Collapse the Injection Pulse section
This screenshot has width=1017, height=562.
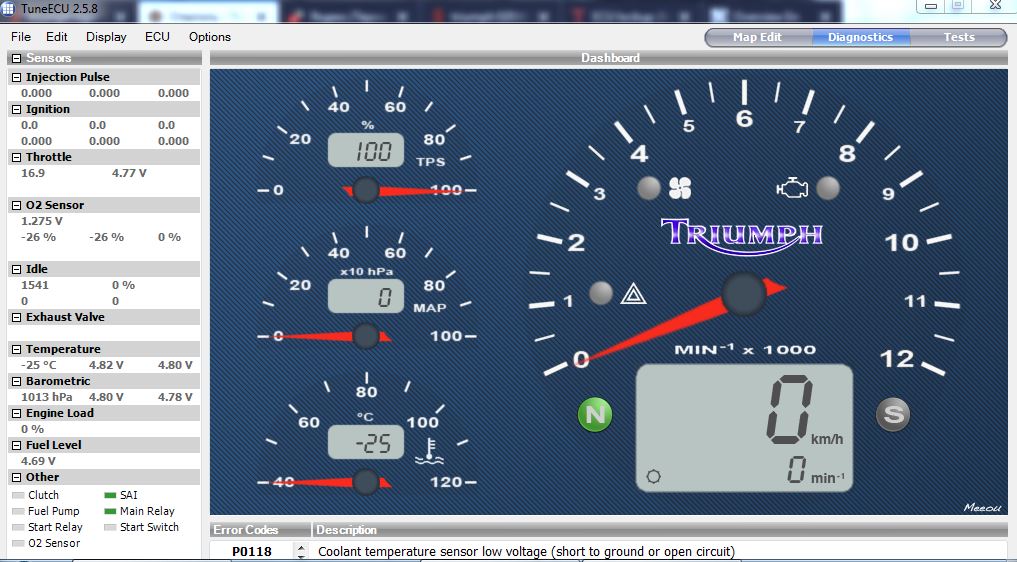point(16,77)
